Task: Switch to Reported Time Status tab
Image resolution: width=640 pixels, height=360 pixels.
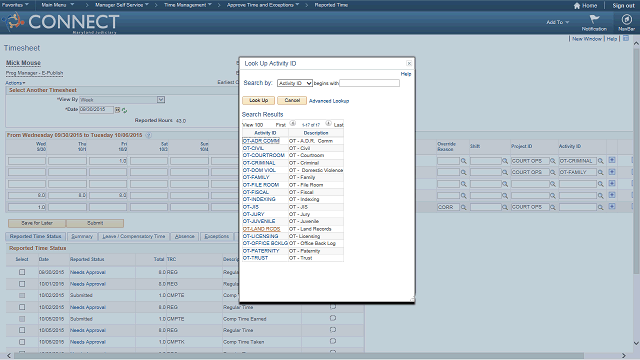Action: (x=36, y=236)
